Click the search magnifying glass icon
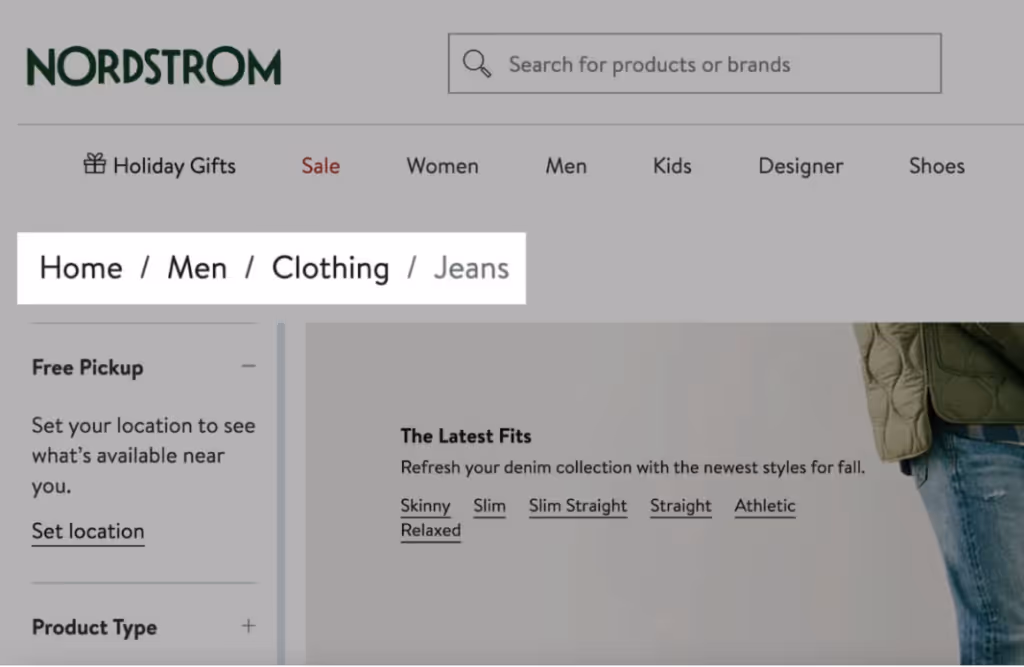The height and width of the screenshot is (667, 1024). click(477, 63)
